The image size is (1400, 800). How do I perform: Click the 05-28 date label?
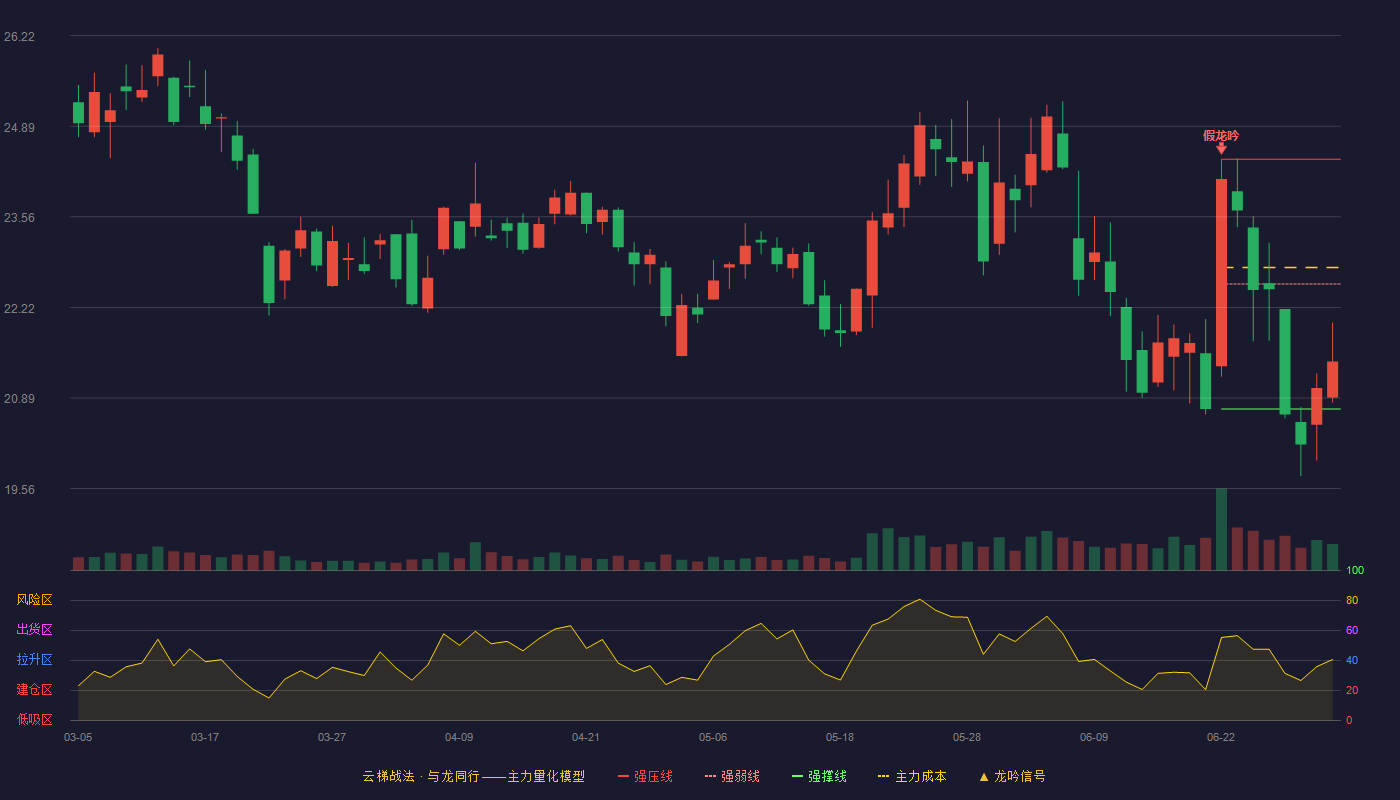[x=967, y=737]
